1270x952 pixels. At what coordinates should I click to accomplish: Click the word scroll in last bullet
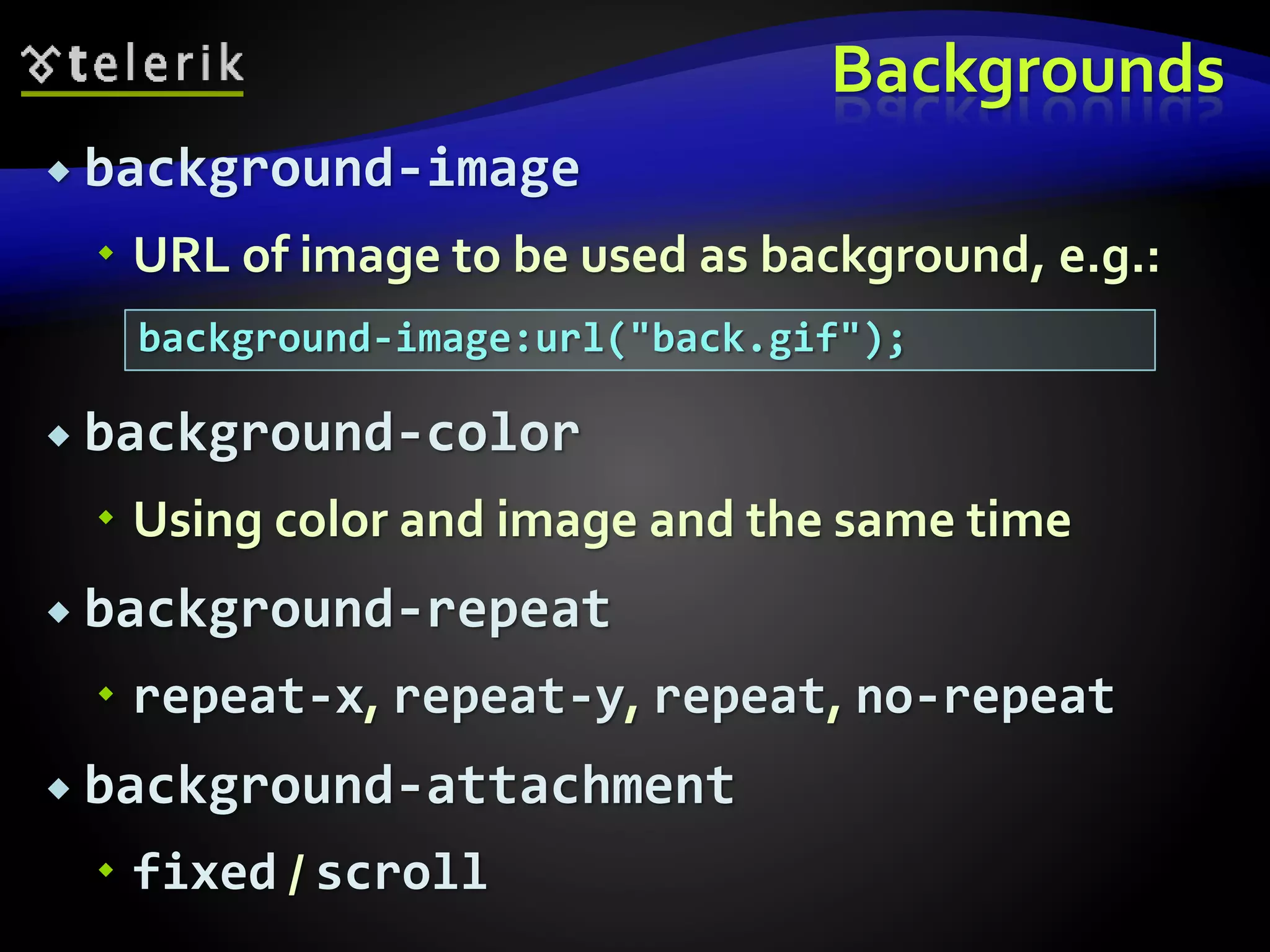pyautogui.click(x=402, y=872)
